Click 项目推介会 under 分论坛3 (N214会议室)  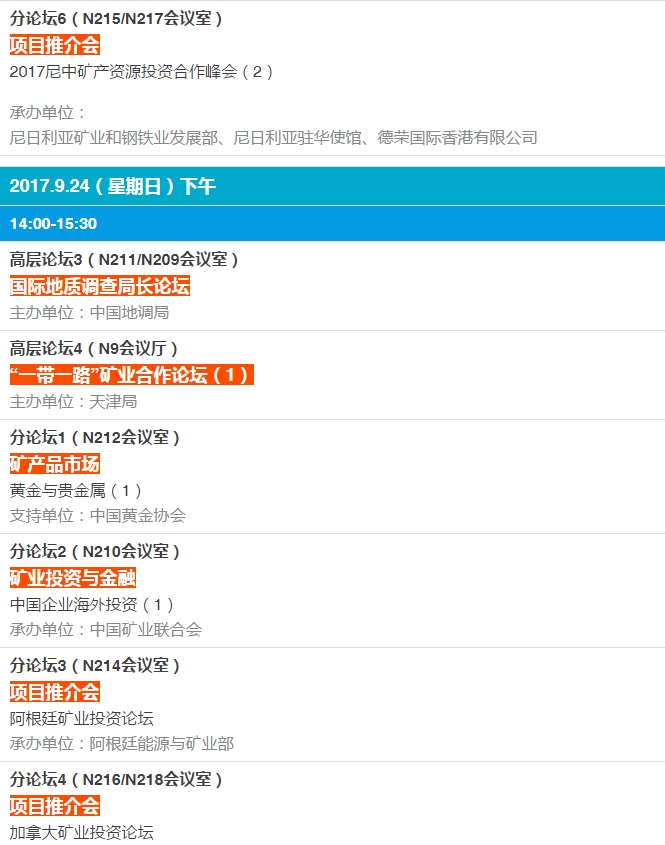(55, 691)
